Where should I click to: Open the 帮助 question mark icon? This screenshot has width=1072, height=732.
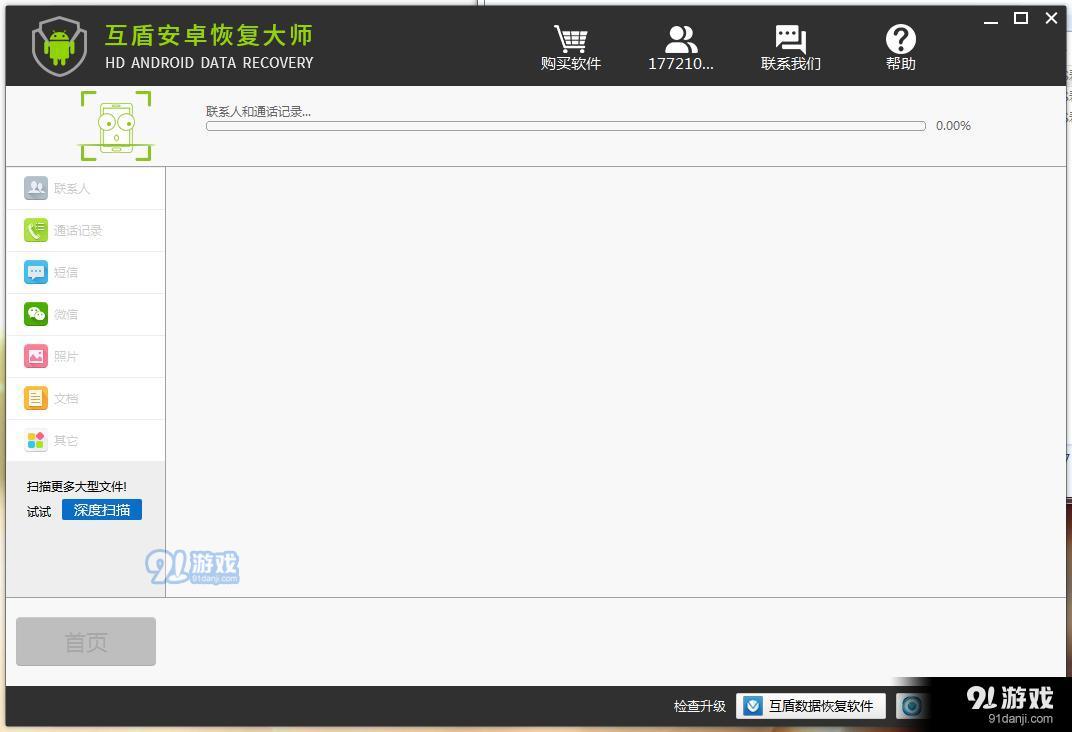900,39
